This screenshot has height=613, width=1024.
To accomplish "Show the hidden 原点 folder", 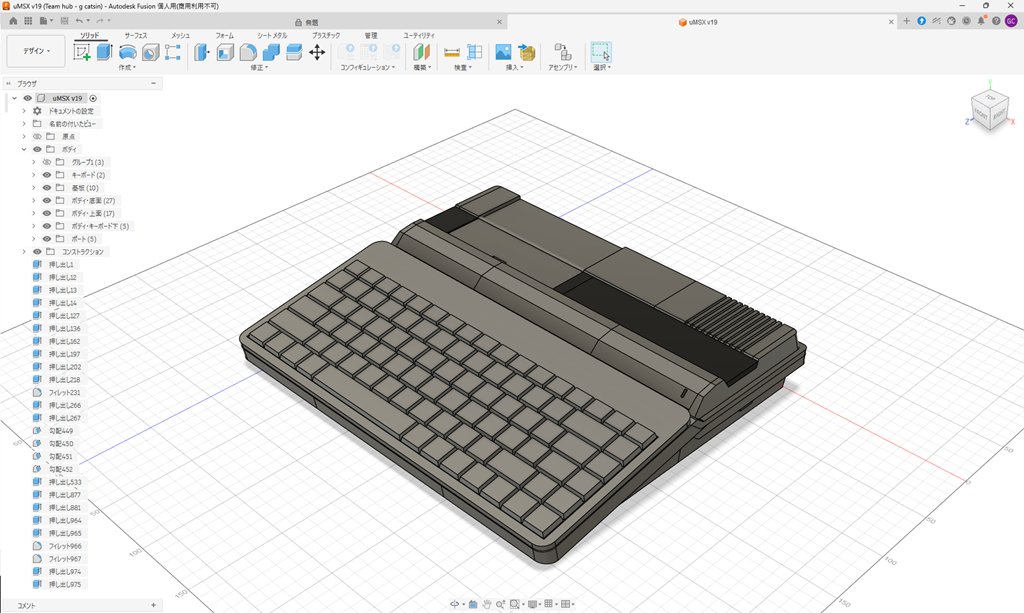I will coord(37,136).
